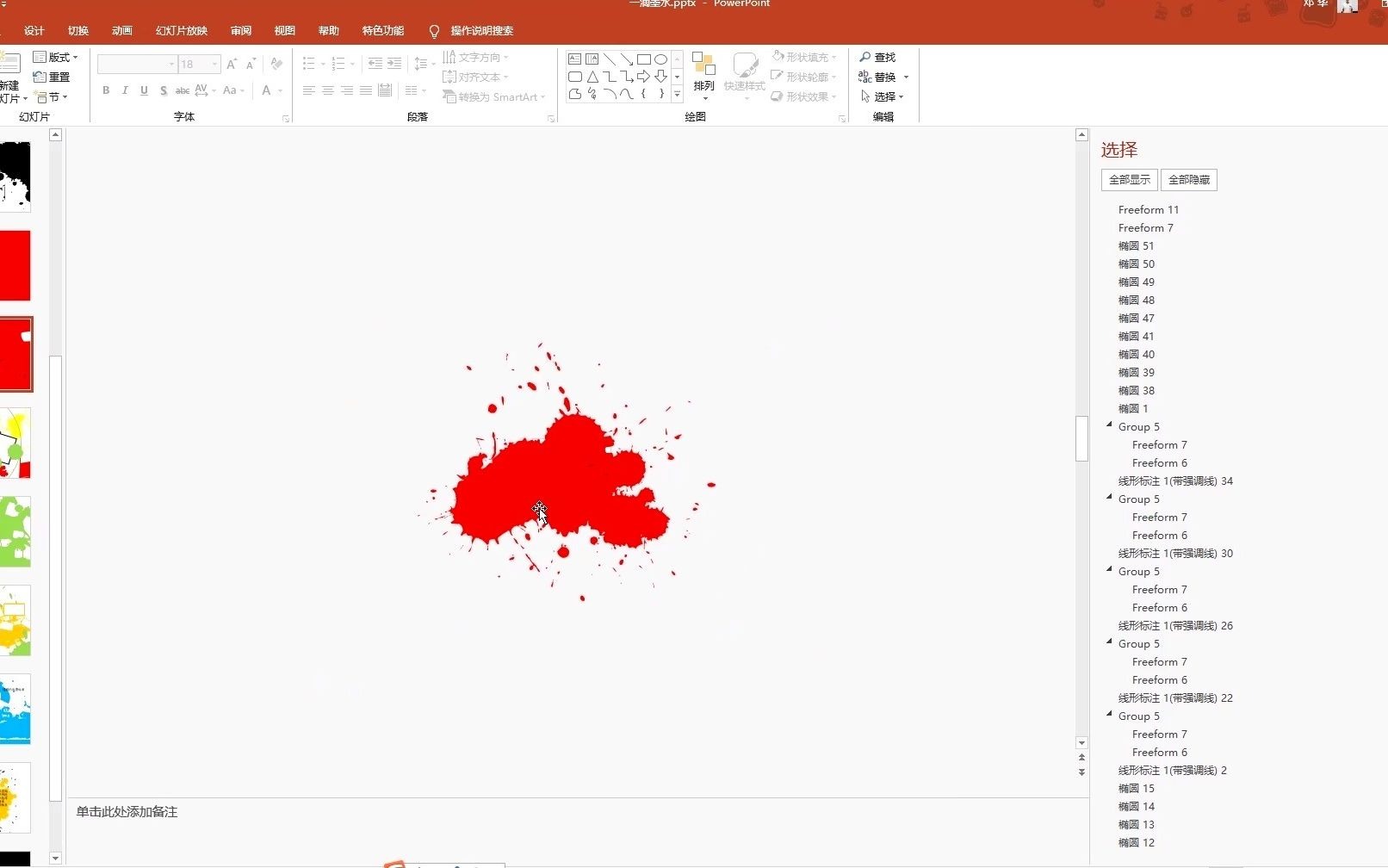Select the horizontal text box shape
The width and height of the screenshot is (1388, 868).
coord(574,59)
